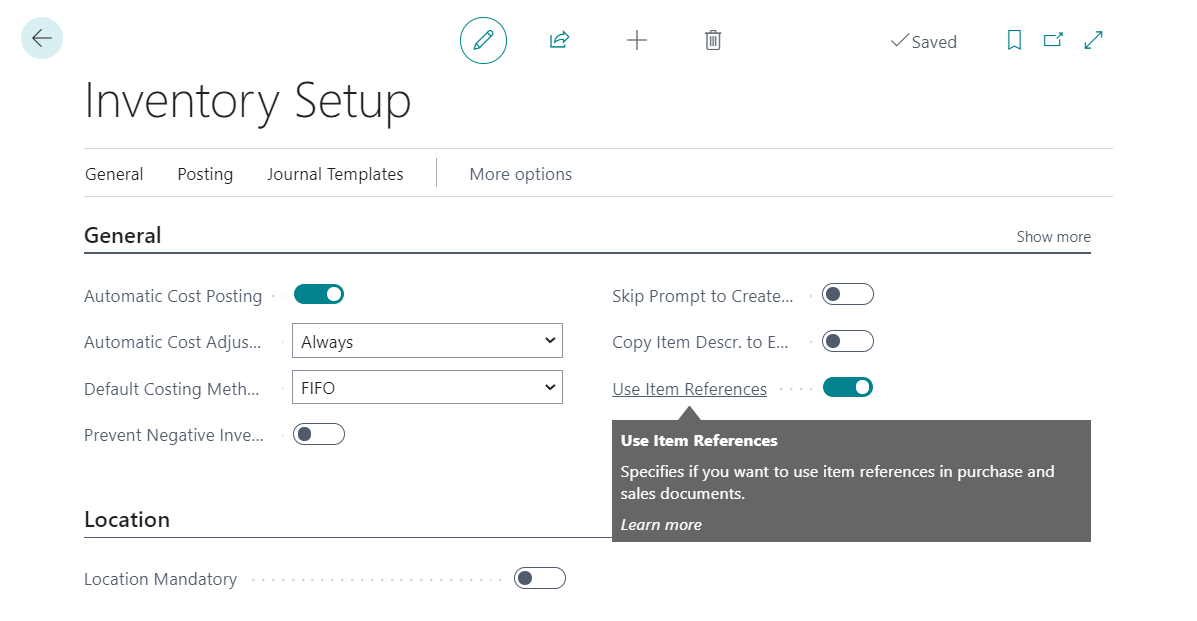Click More options
This screenshot has height=621, width=1197.
pyautogui.click(x=521, y=174)
